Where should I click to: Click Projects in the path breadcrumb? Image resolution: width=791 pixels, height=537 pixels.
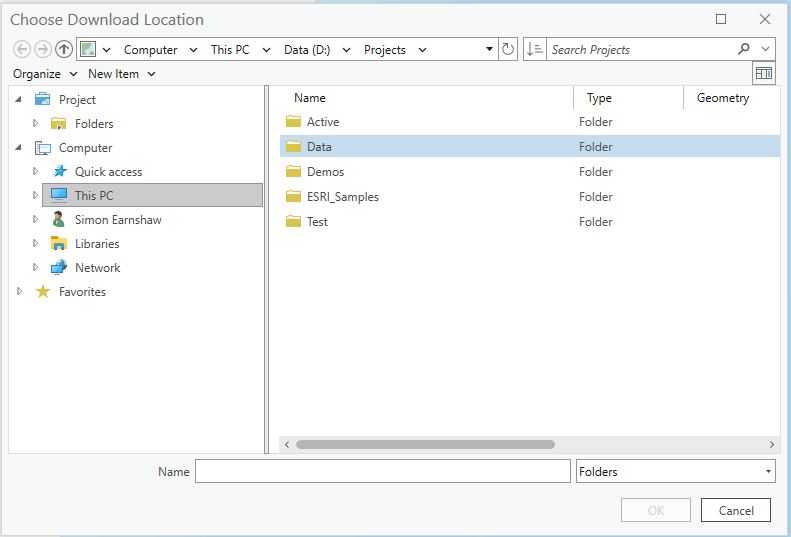(x=384, y=50)
